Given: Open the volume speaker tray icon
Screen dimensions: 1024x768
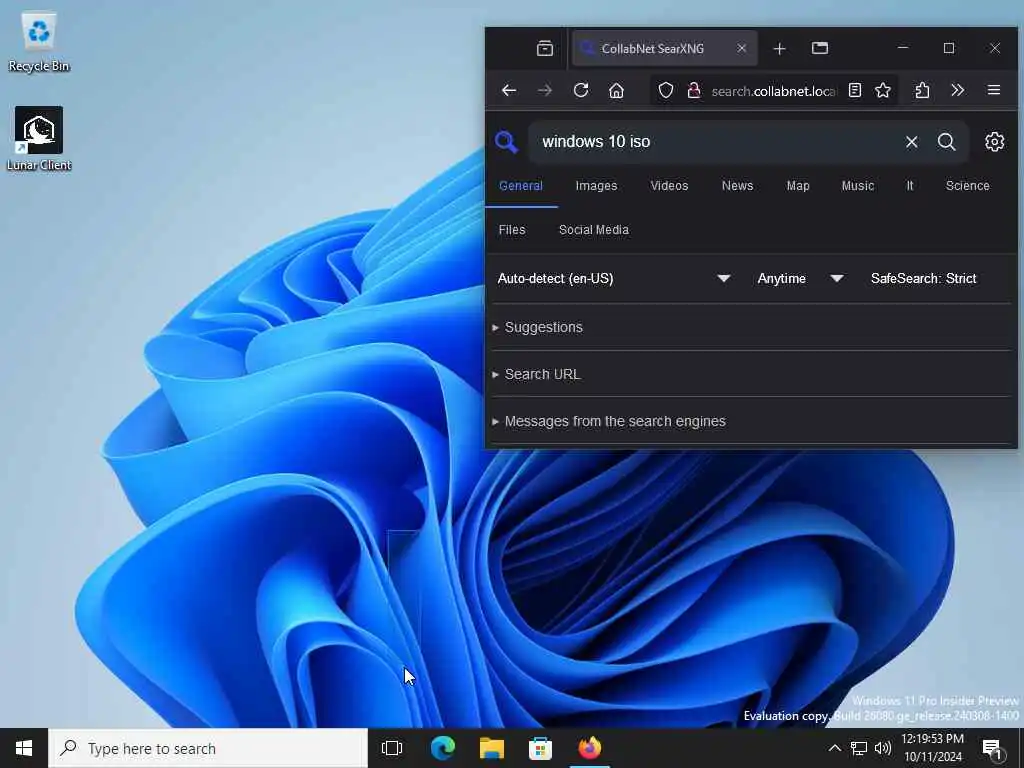Looking at the screenshot, I should pyautogui.click(x=883, y=748).
